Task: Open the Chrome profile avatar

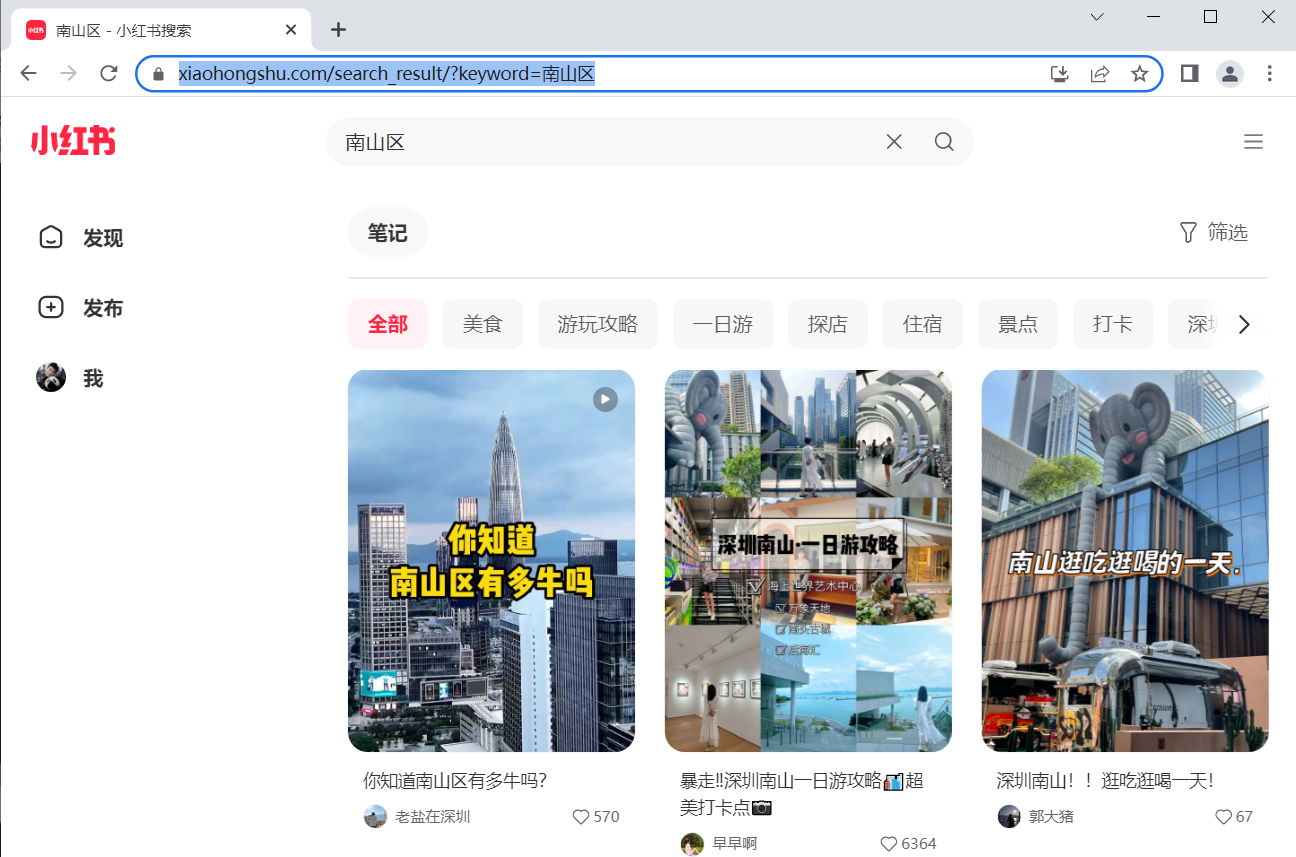Action: click(x=1229, y=73)
